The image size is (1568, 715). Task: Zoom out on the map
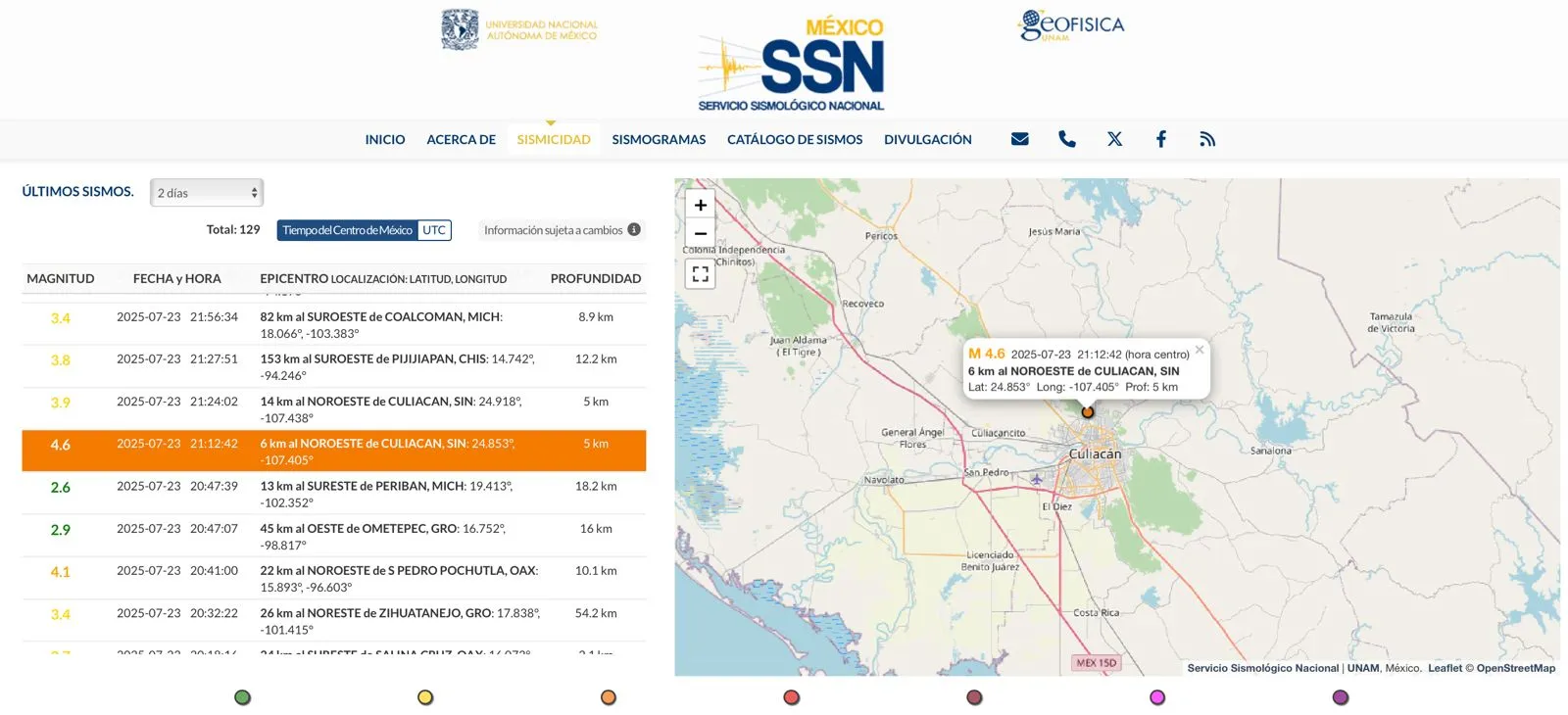700,233
